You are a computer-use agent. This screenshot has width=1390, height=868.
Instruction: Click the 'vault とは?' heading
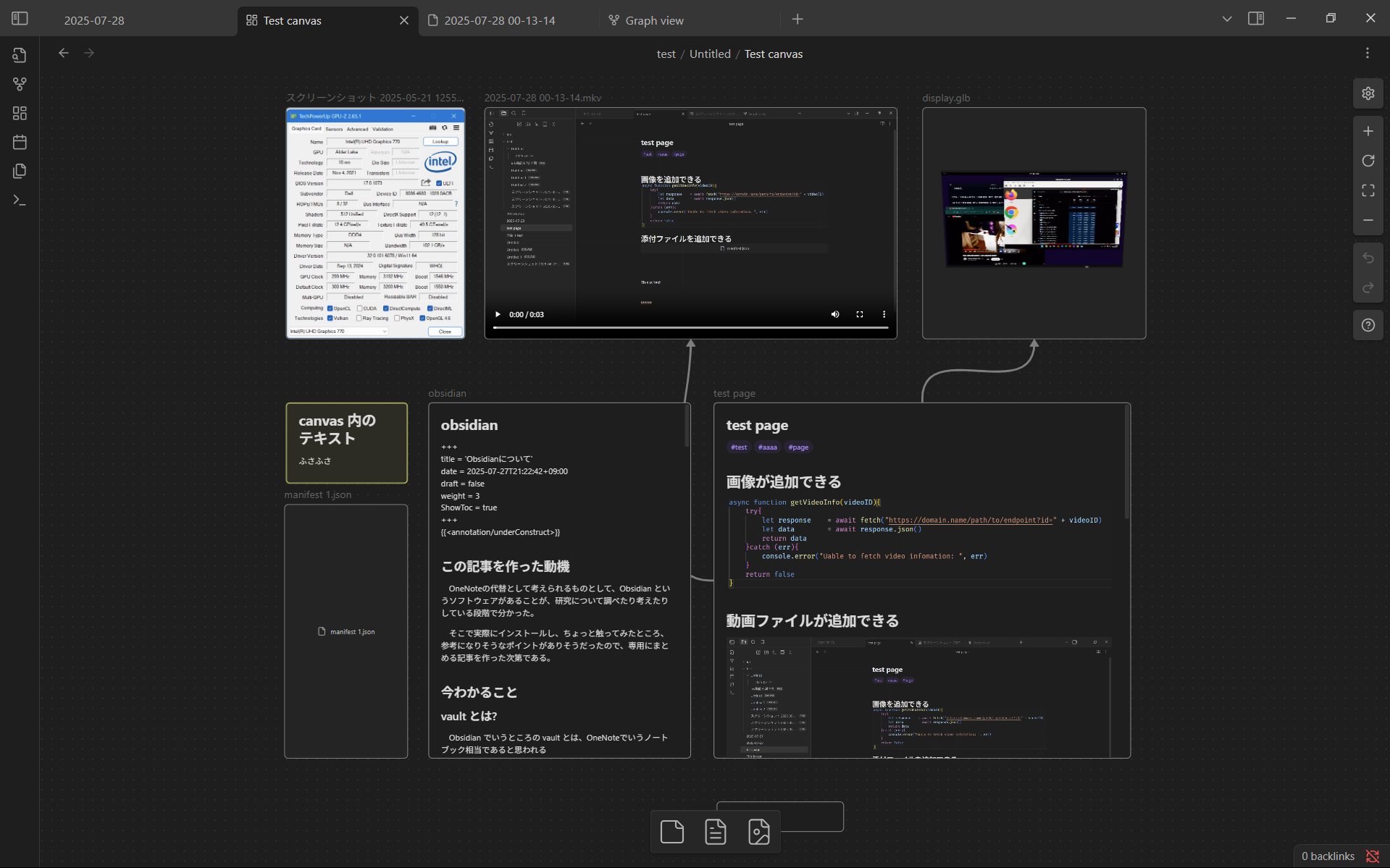pyautogui.click(x=469, y=716)
